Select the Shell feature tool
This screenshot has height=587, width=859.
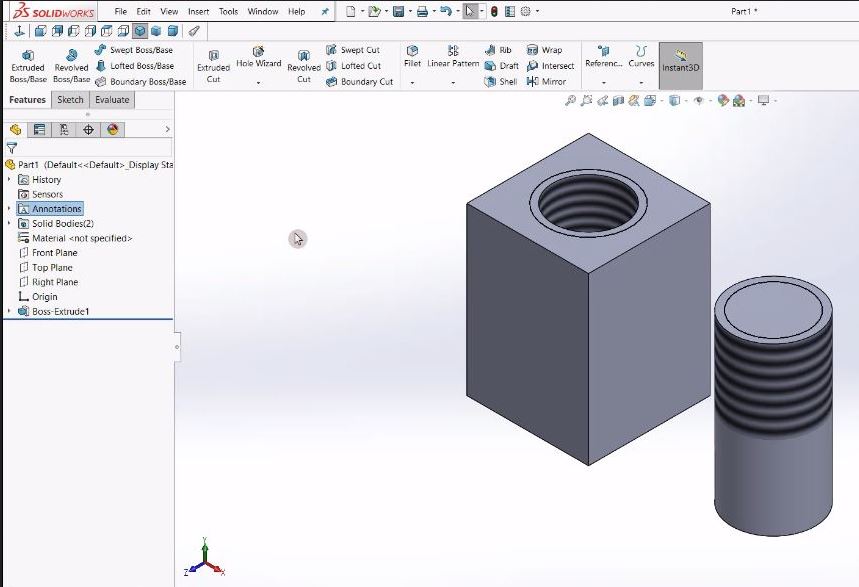tap(501, 82)
